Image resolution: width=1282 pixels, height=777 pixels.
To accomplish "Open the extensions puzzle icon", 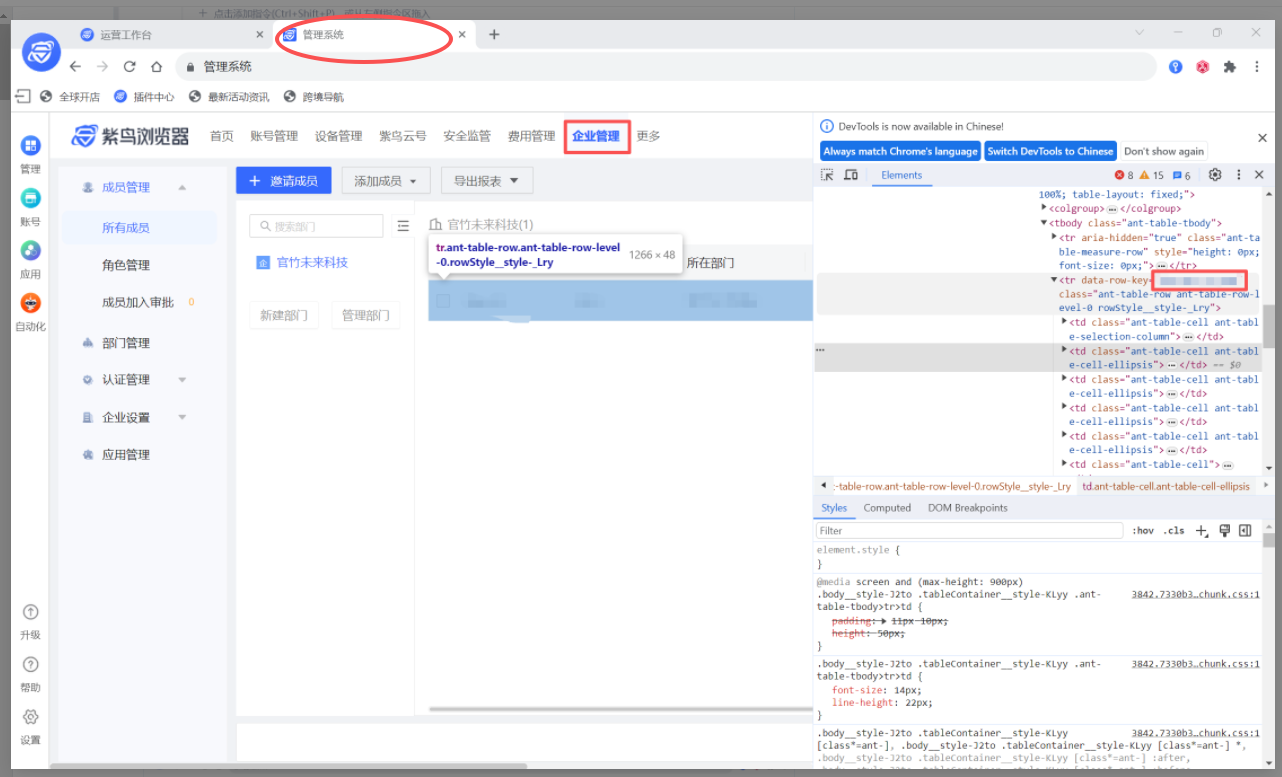I will tap(1230, 67).
